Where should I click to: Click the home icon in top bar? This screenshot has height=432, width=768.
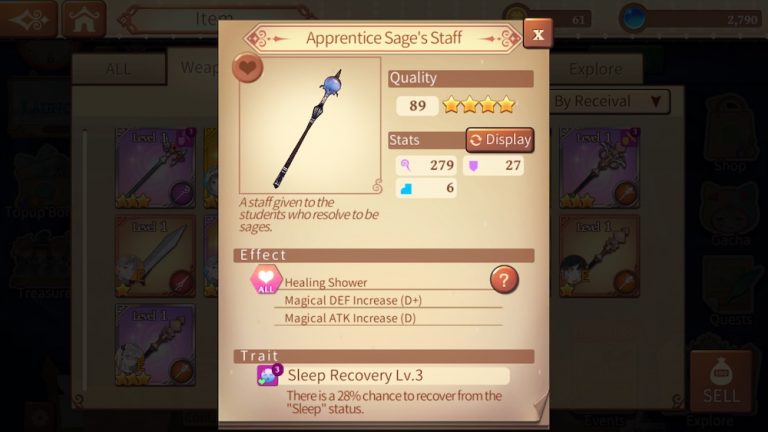[84, 19]
